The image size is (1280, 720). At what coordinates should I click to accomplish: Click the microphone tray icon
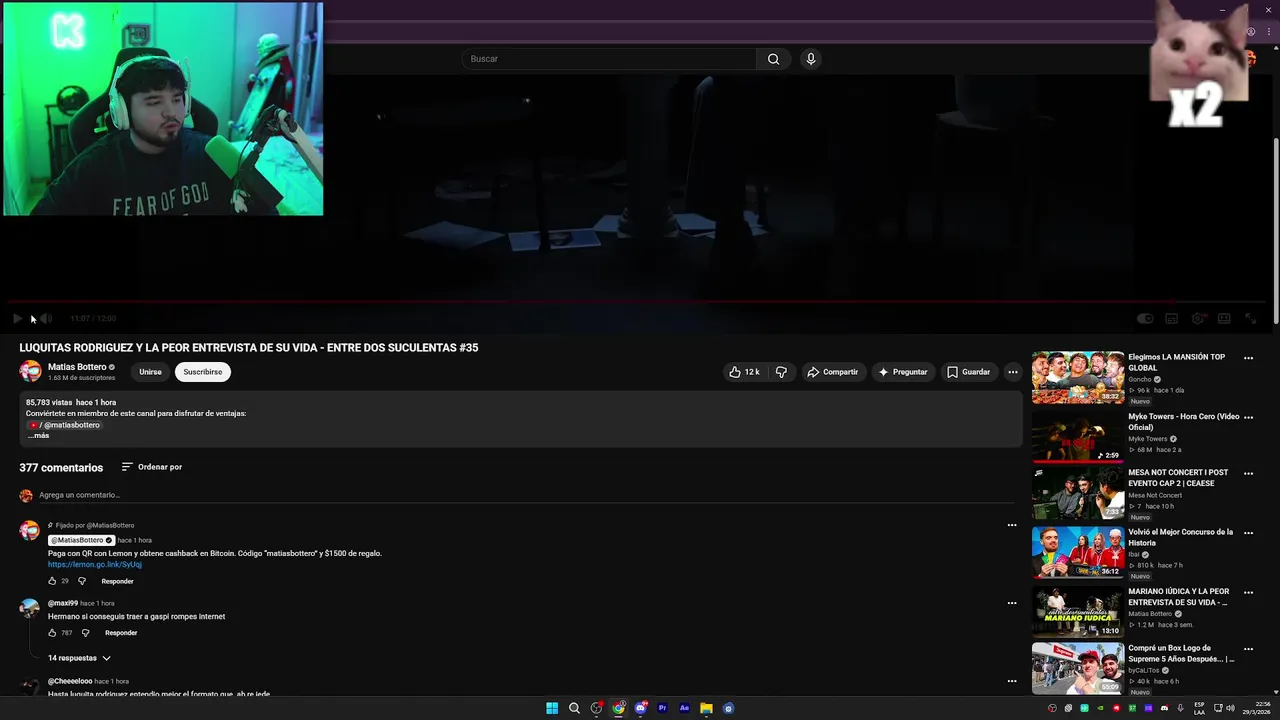[1180, 708]
